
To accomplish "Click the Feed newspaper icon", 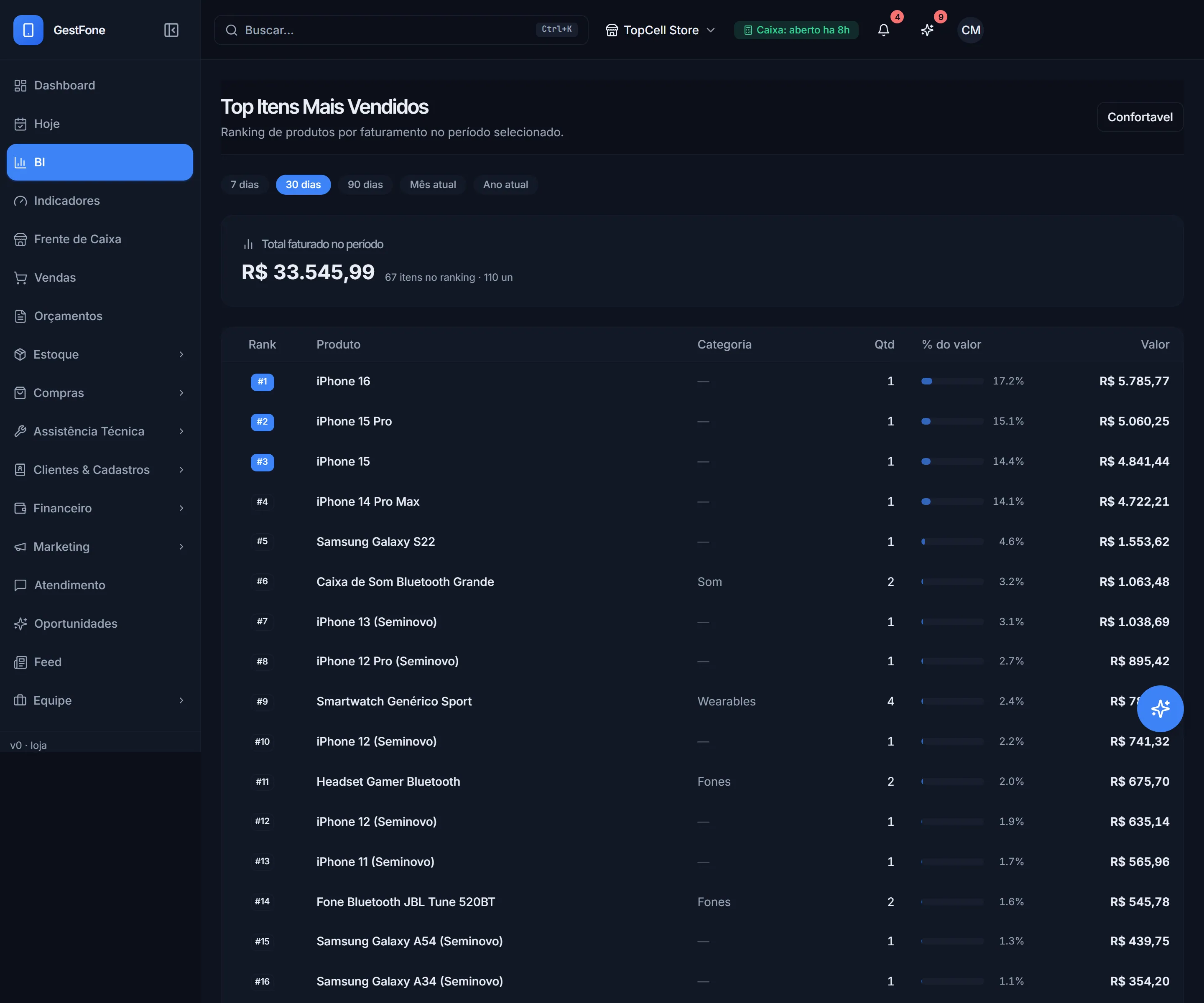I will 20,662.
